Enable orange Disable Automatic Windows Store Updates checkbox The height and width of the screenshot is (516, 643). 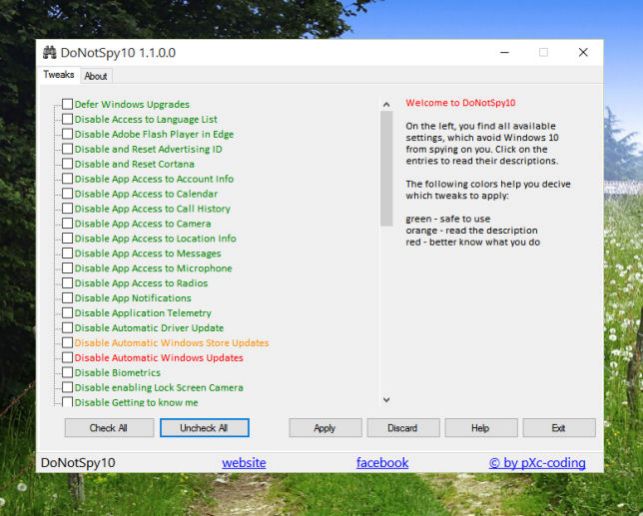pos(67,342)
